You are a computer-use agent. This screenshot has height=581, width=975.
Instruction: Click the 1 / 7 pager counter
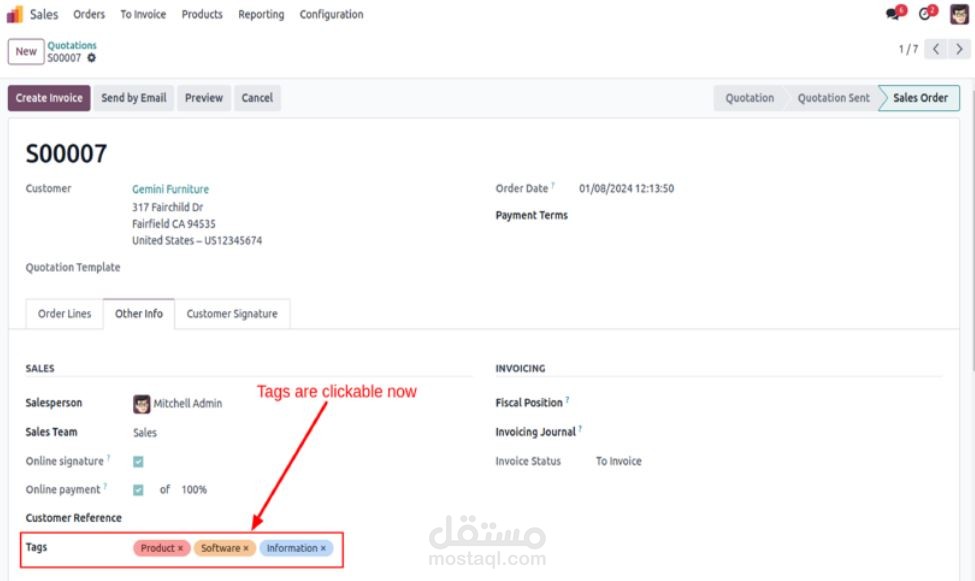(x=908, y=49)
